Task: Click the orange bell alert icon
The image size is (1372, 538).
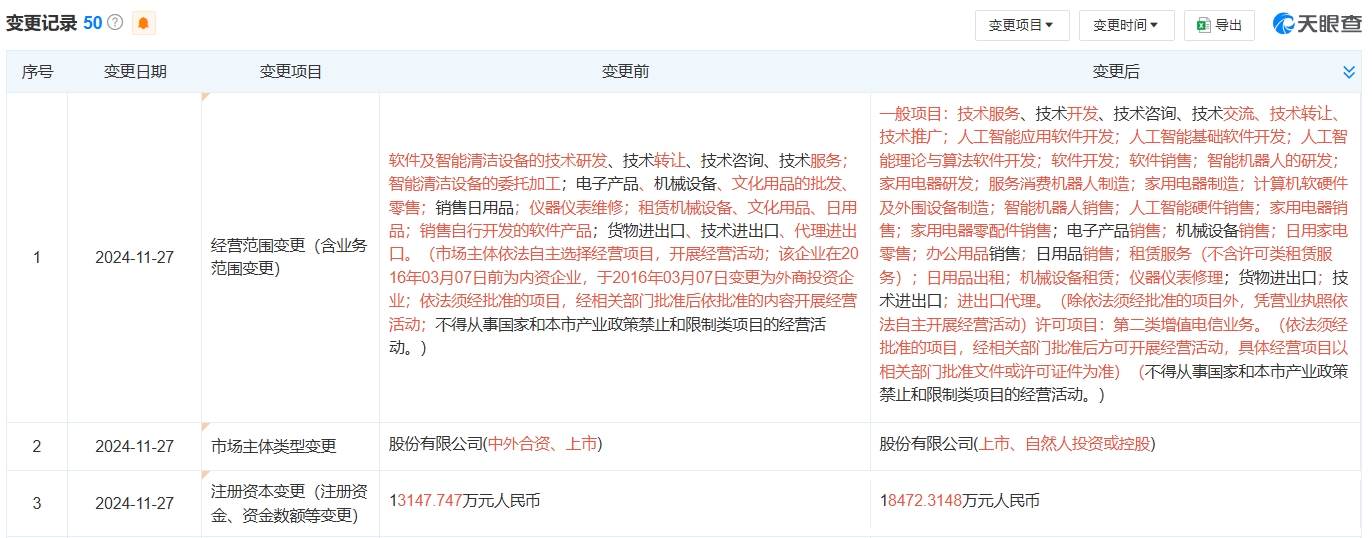Action: point(143,23)
